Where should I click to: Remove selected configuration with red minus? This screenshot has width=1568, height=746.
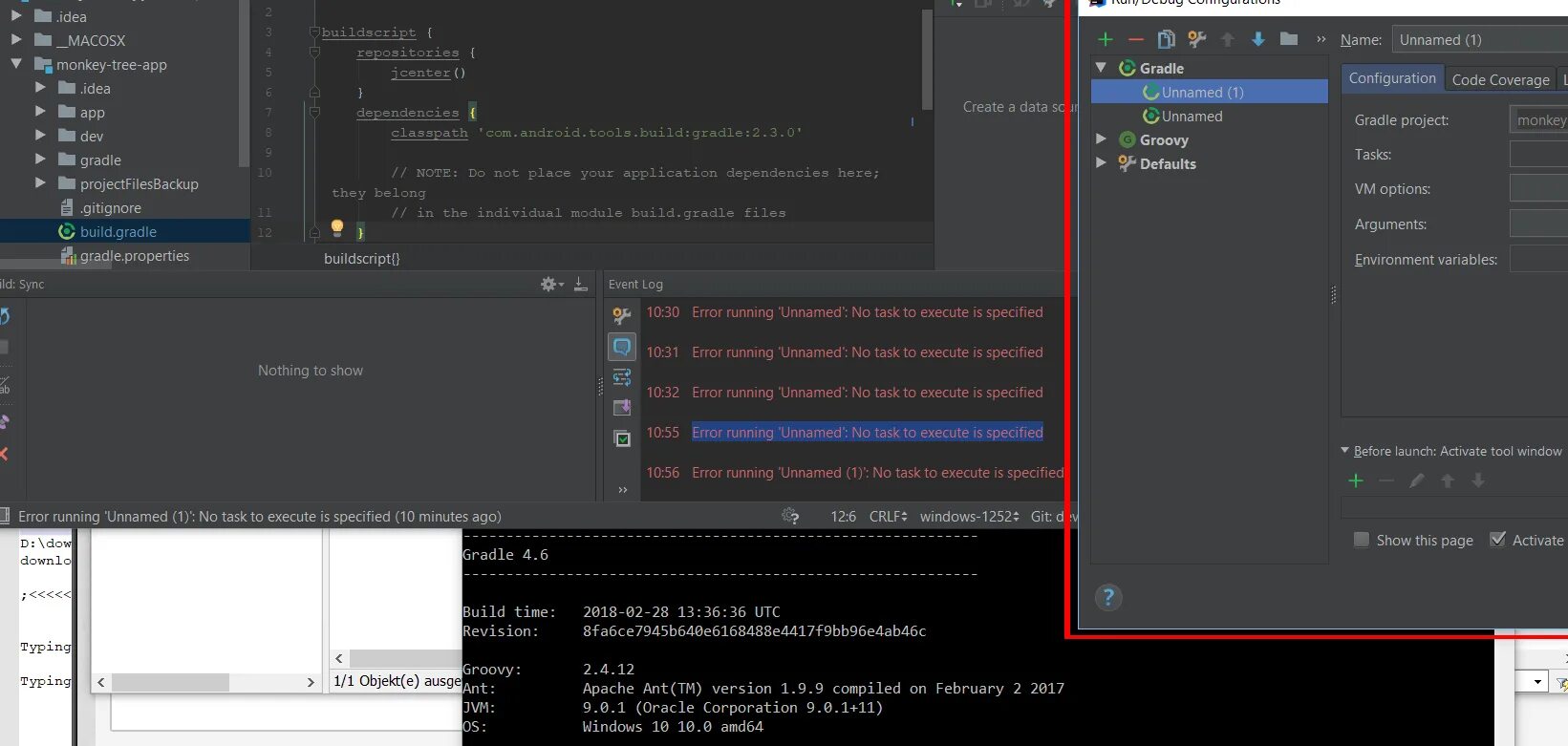point(1135,39)
